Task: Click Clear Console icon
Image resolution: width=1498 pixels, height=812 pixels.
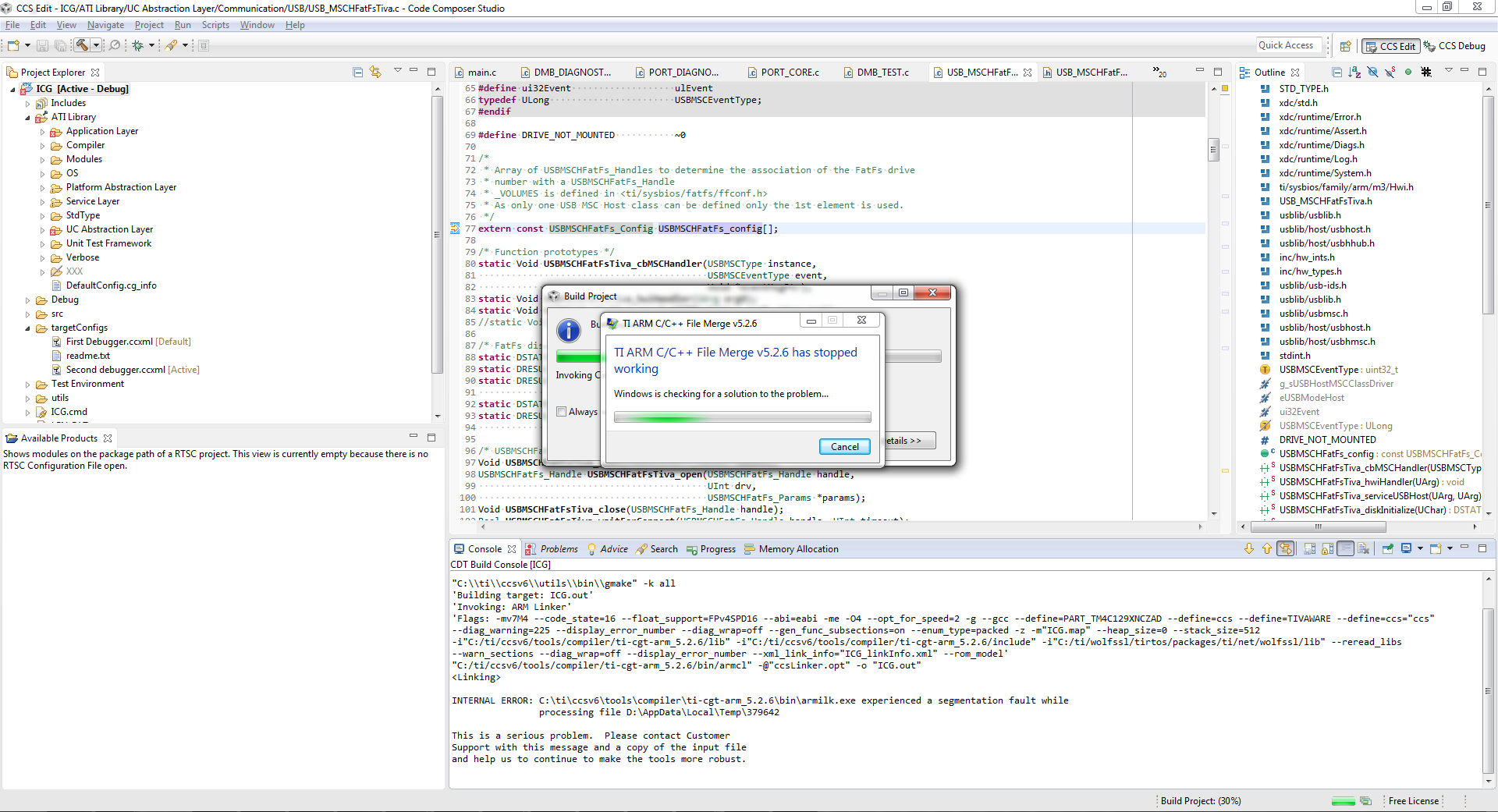Action: click(x=1364, y=548)
